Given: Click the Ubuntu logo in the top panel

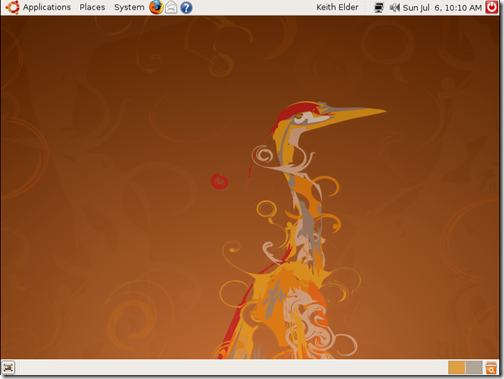Looking at the screenshot, I should 12,7.
